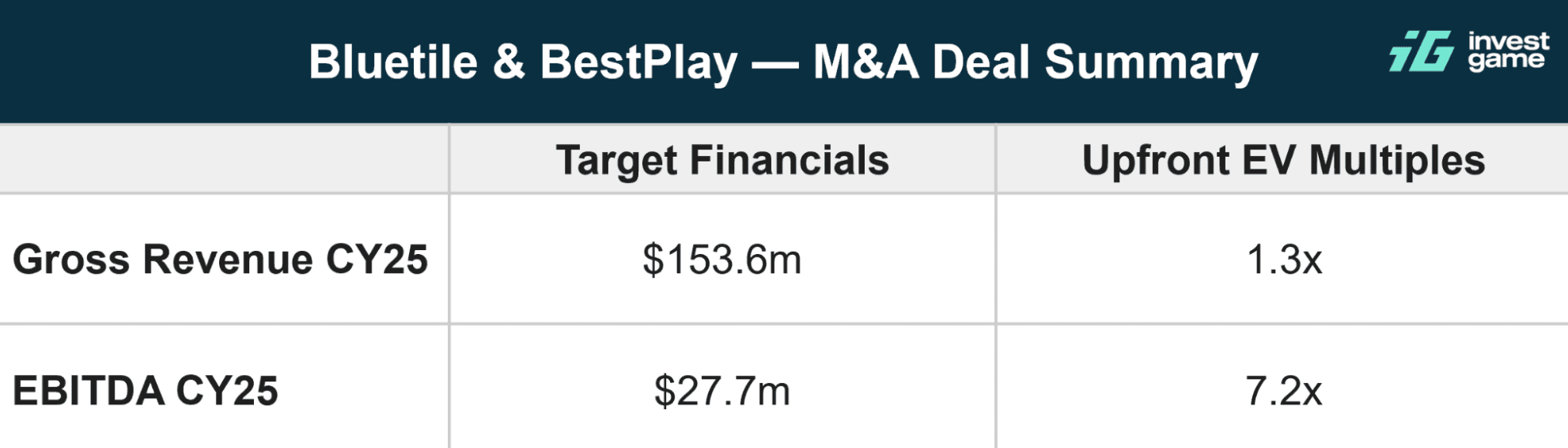The width and height of the screenshot is (1568, 448).
Task: Select the 'Target Financials' column header
Action: [x=722, y=160]
